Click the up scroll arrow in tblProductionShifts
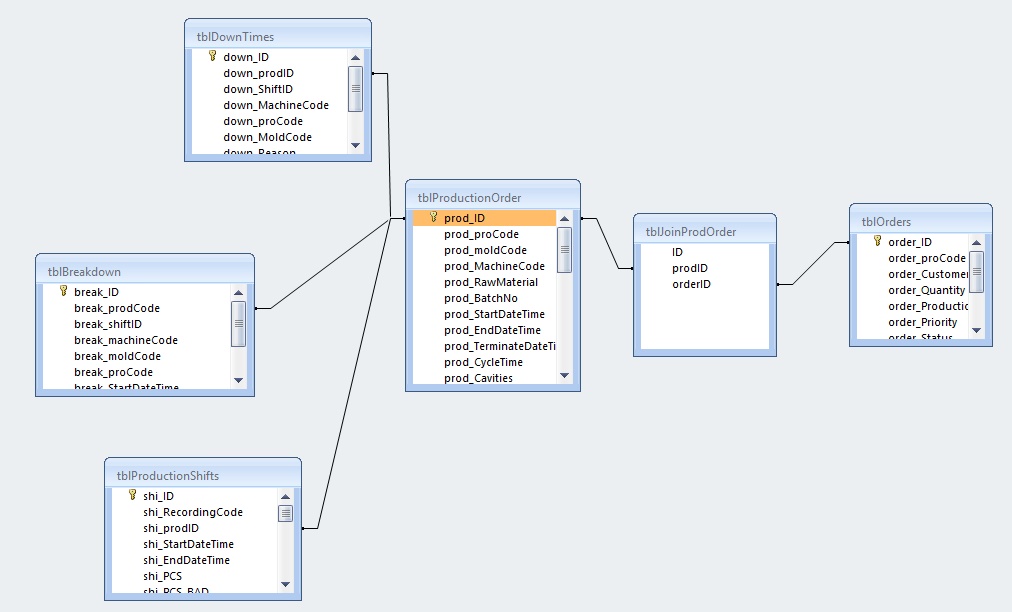This screenshot has height=612, width=1012. (285, 496)
